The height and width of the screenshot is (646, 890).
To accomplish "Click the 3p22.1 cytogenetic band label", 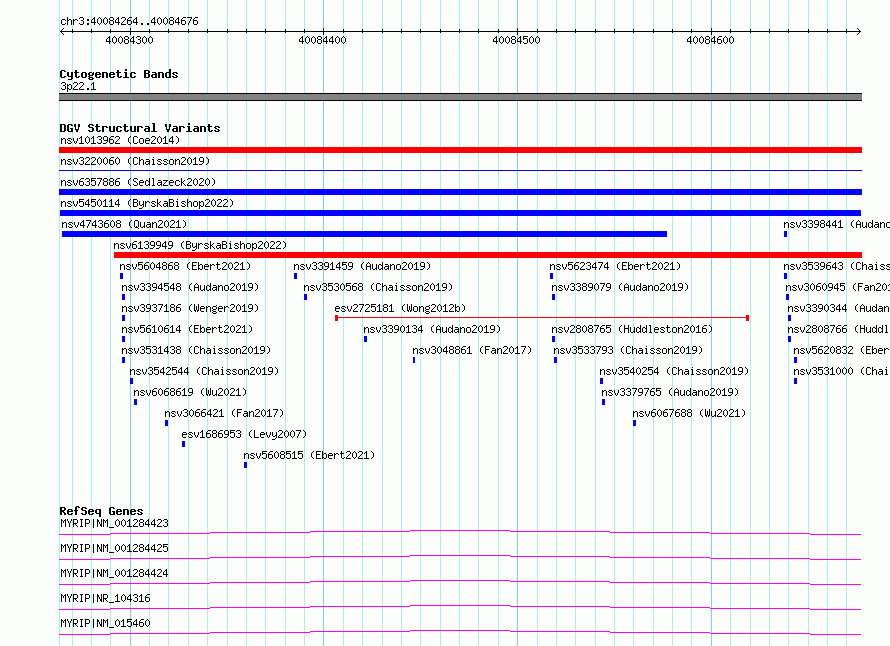I will [x=78, y=86].
